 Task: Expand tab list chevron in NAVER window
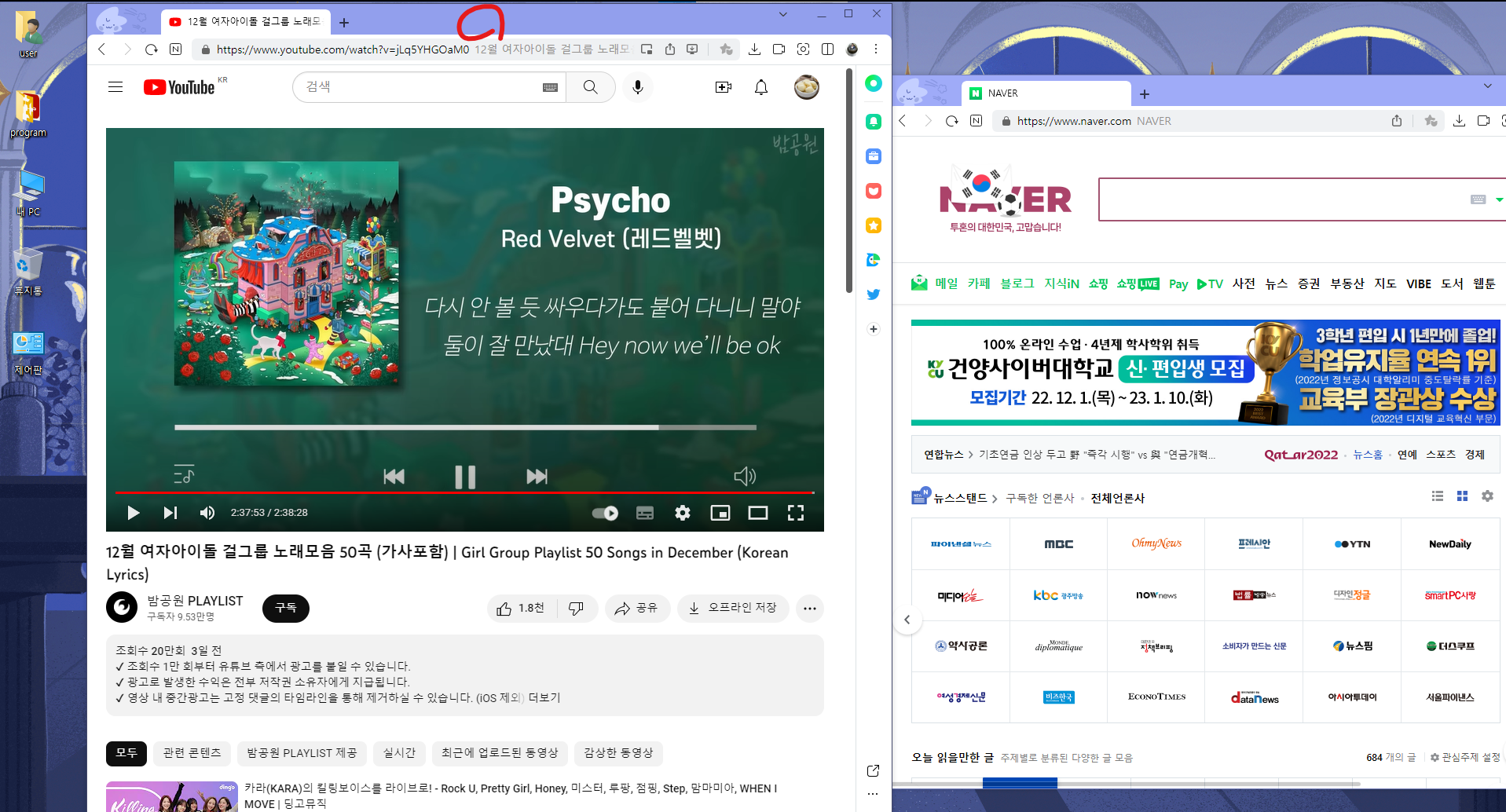tap(1487, 86)
